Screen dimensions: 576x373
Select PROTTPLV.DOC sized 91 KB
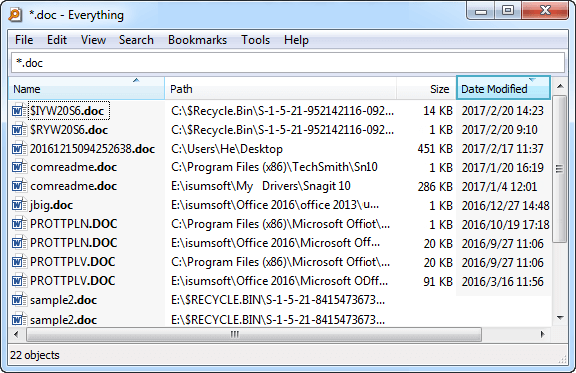point(73,281)
